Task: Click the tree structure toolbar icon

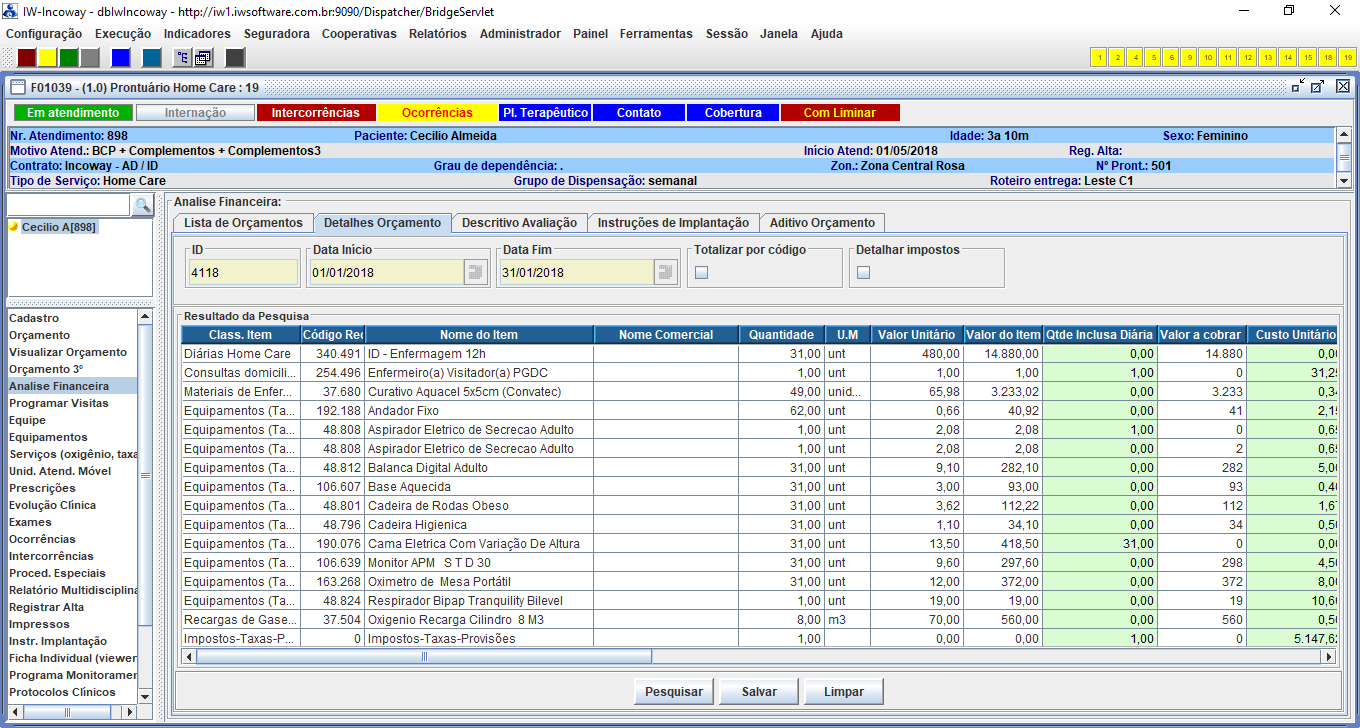Action: [x=182, y=57]
